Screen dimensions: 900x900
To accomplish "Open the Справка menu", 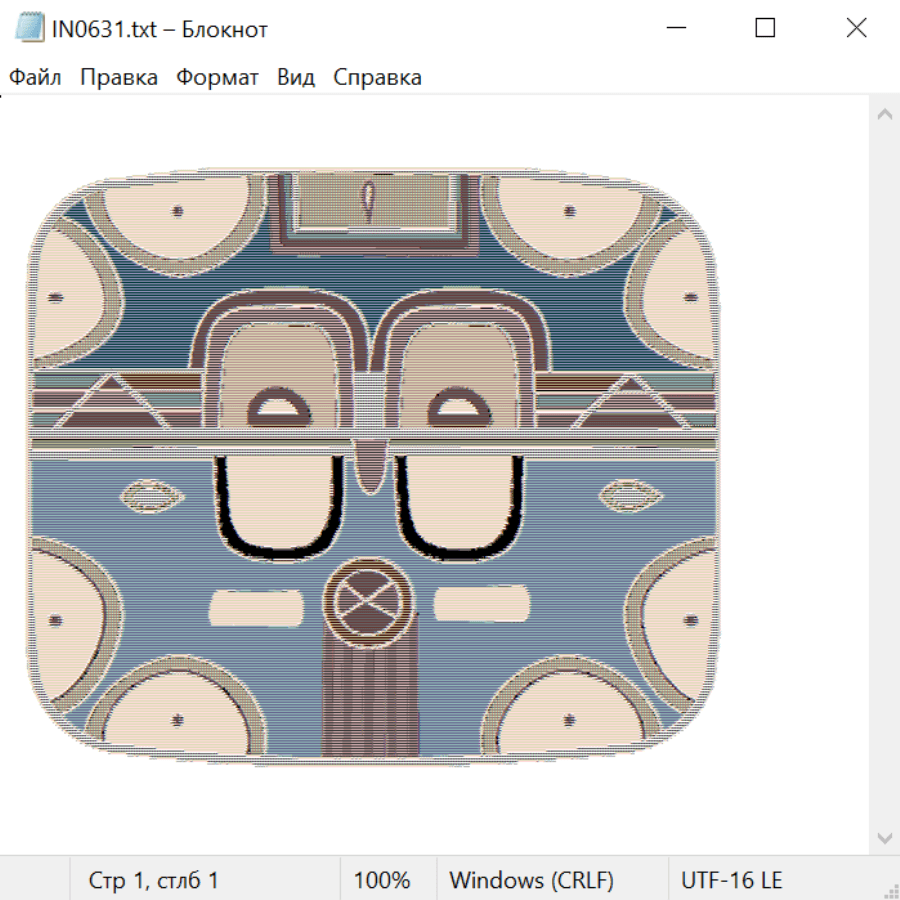I will coord(377,78).
